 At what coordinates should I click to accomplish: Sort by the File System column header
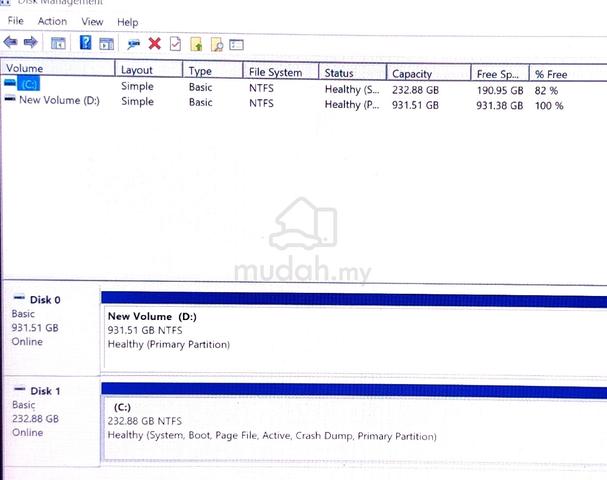pos(281,72)
